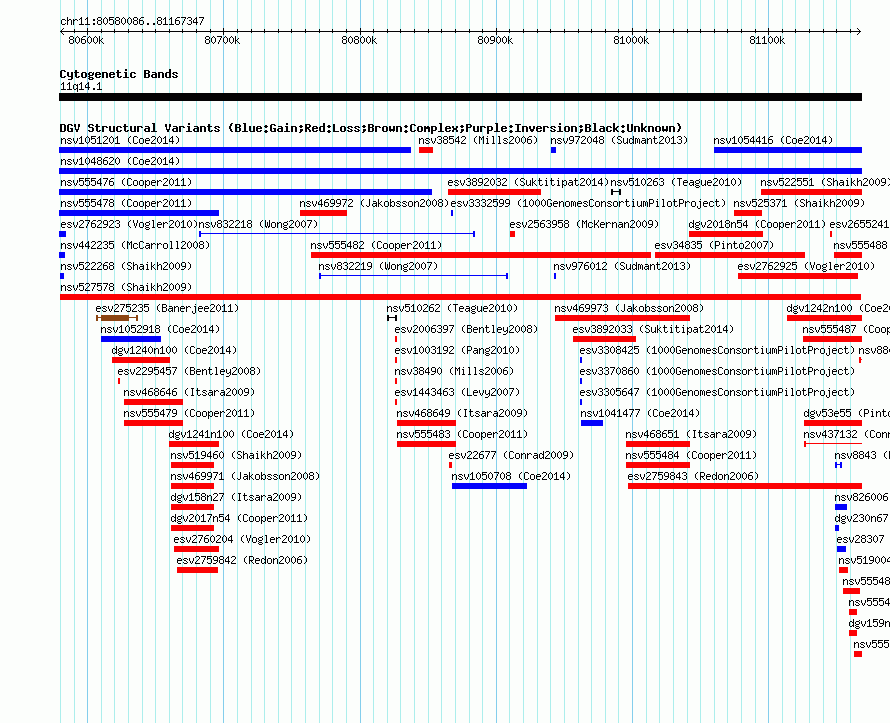The height and width of the screenshot is (723, 890).
Task: Select nsv519460 (Shaikh2009) label
Action: (236, 455)
